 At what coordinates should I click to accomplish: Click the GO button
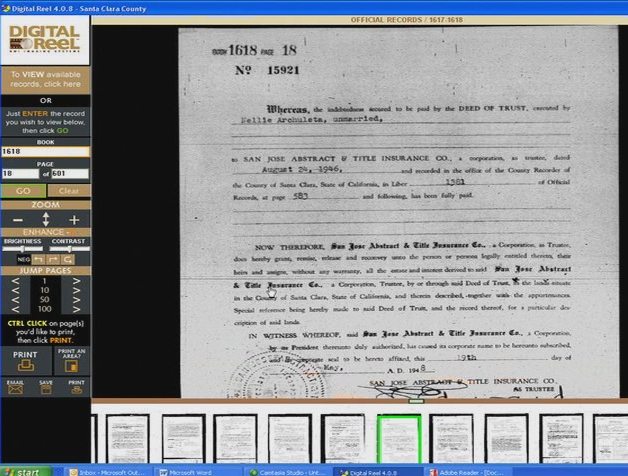point(23,191)
